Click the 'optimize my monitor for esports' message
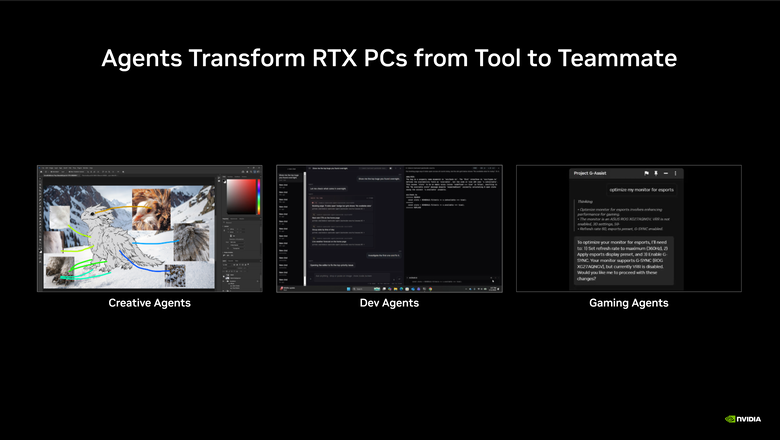 [641, 189]
